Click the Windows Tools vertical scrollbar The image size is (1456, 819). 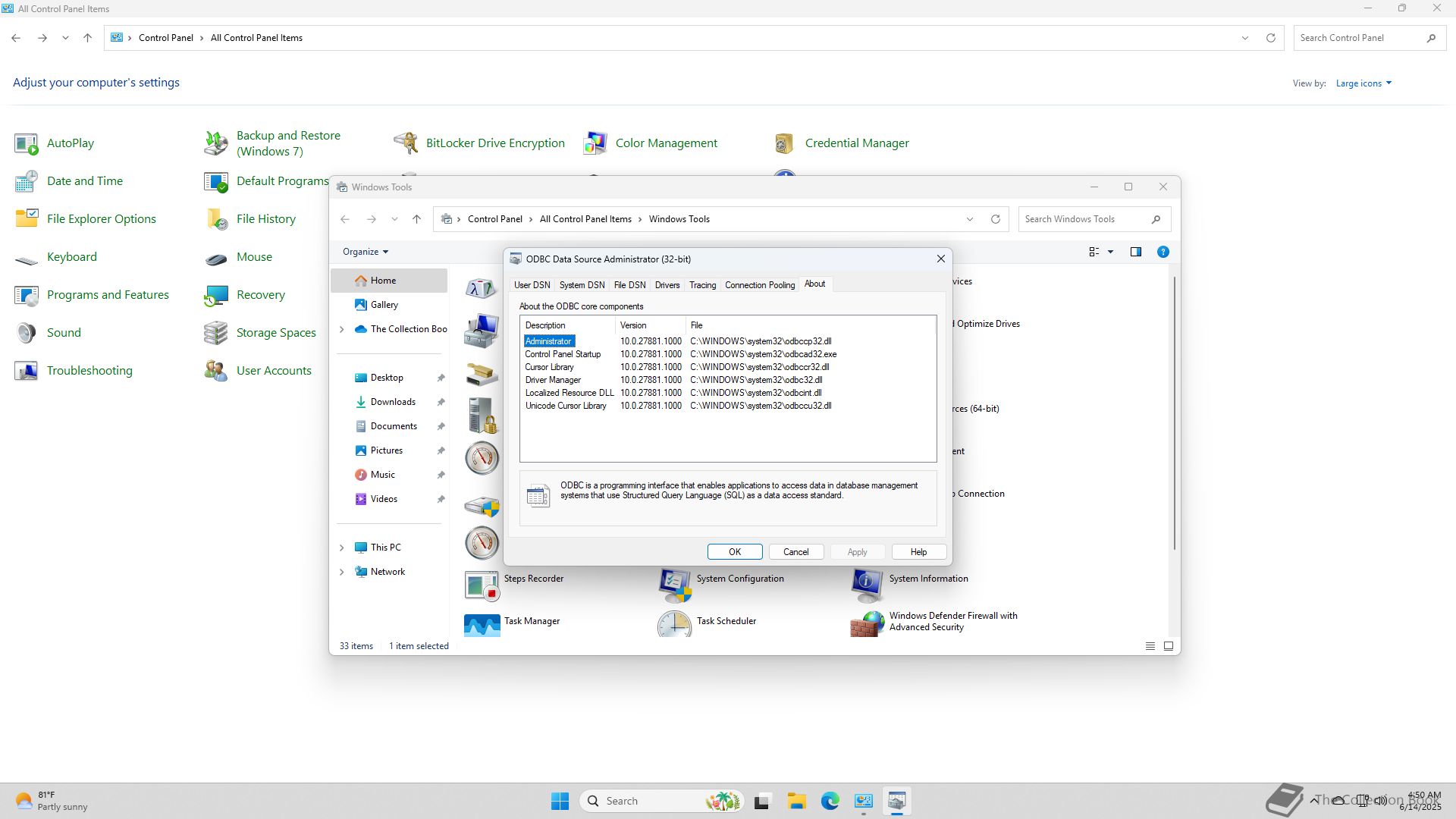pyautogui.click(x=1175, y=413)
